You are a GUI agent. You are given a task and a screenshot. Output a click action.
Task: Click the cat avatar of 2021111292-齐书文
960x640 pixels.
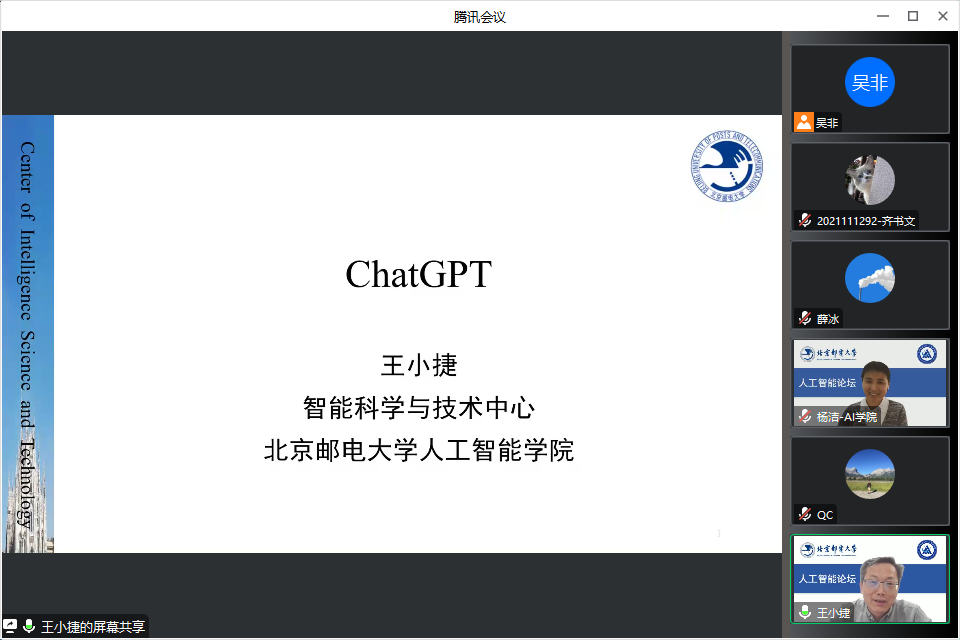869,180
